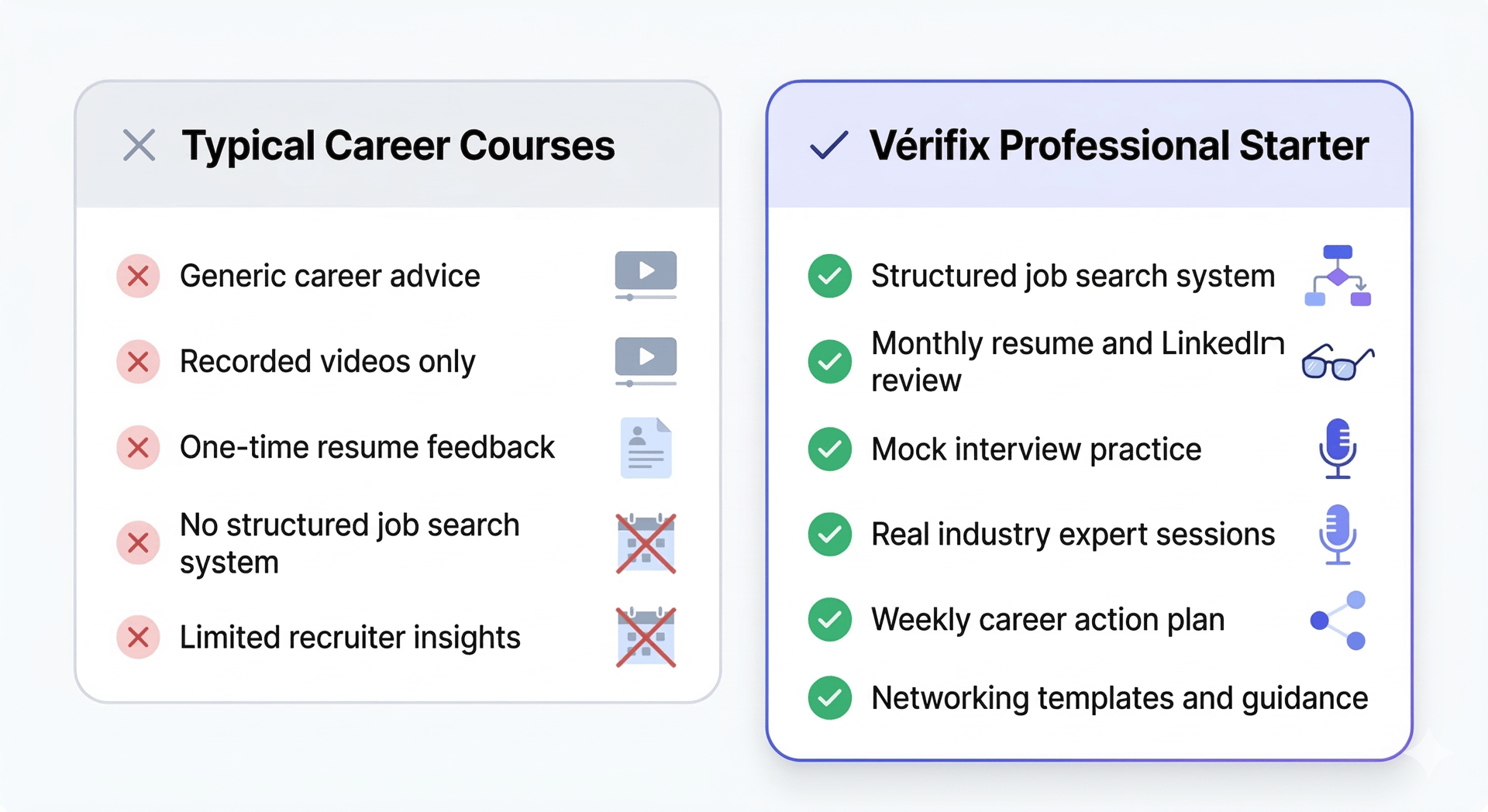Select the Vérifix Professional Starter heading

tap(1118, 146)
